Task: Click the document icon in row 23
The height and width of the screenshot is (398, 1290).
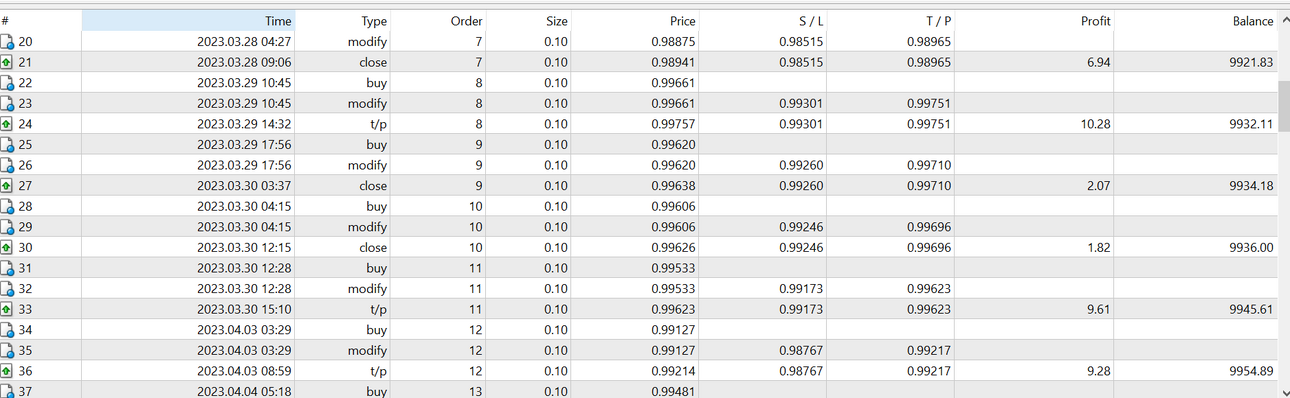Action: point(7,103)
